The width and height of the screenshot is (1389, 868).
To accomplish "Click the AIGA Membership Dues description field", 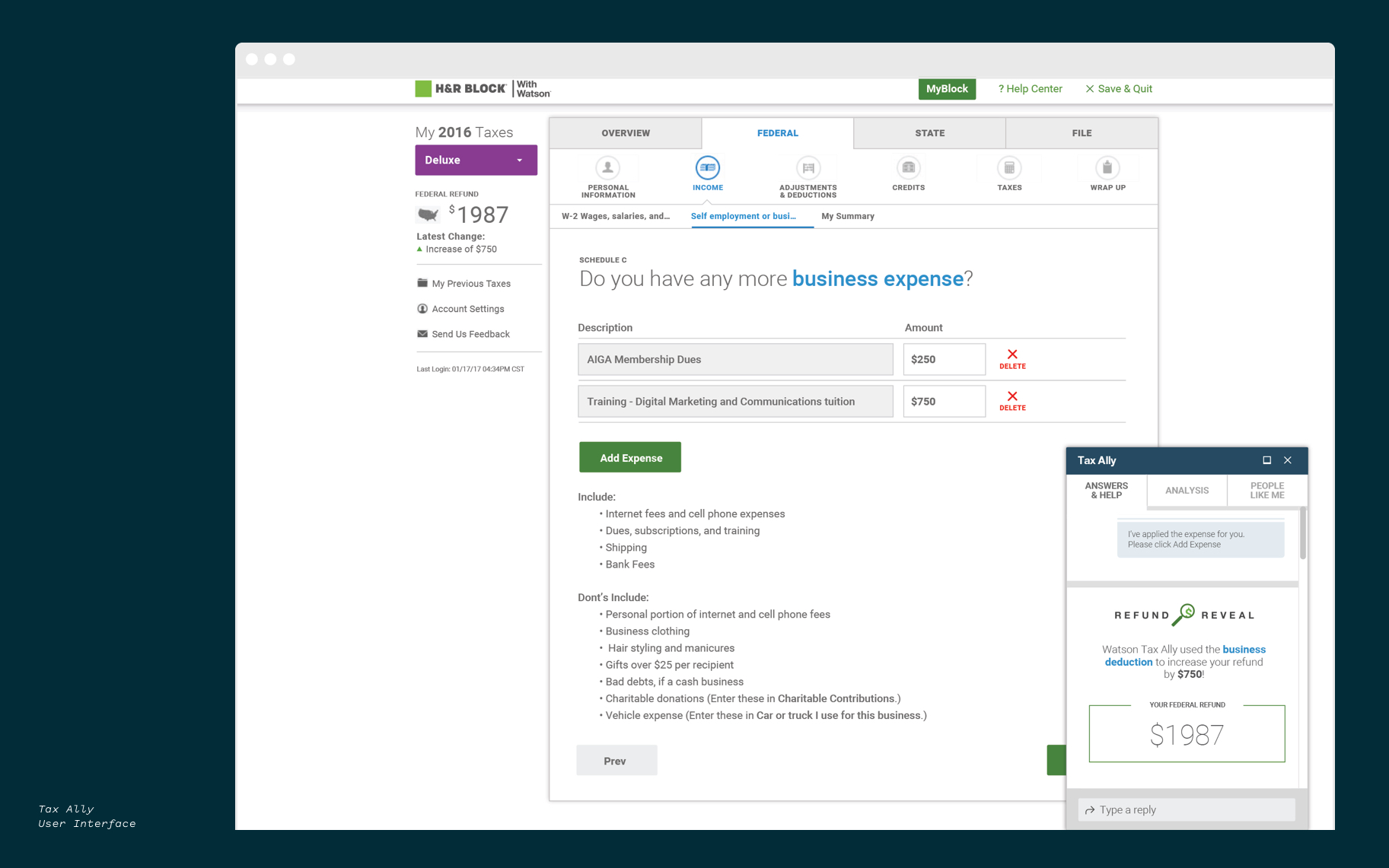I will (735, 359).
